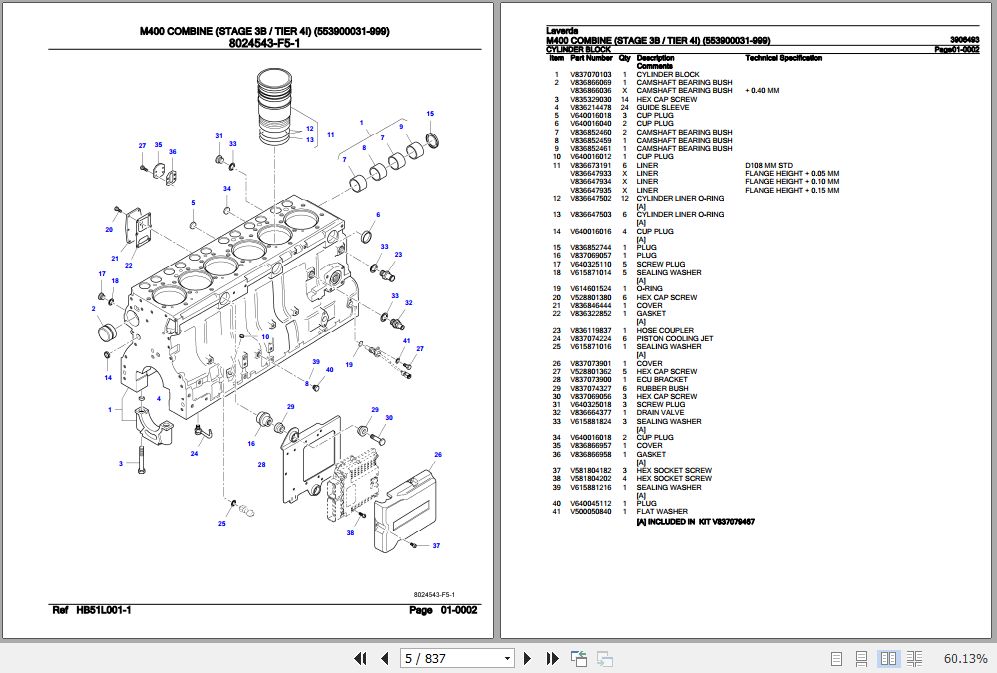The image size is (997, 673).
Task: Return to the previous view
Action: pos(578,658)
